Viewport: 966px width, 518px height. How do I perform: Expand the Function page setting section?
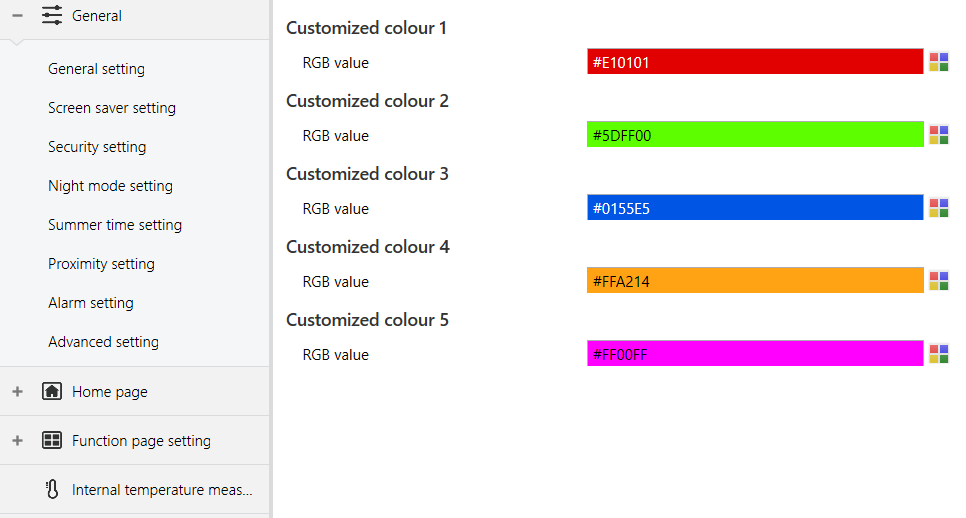17,441
